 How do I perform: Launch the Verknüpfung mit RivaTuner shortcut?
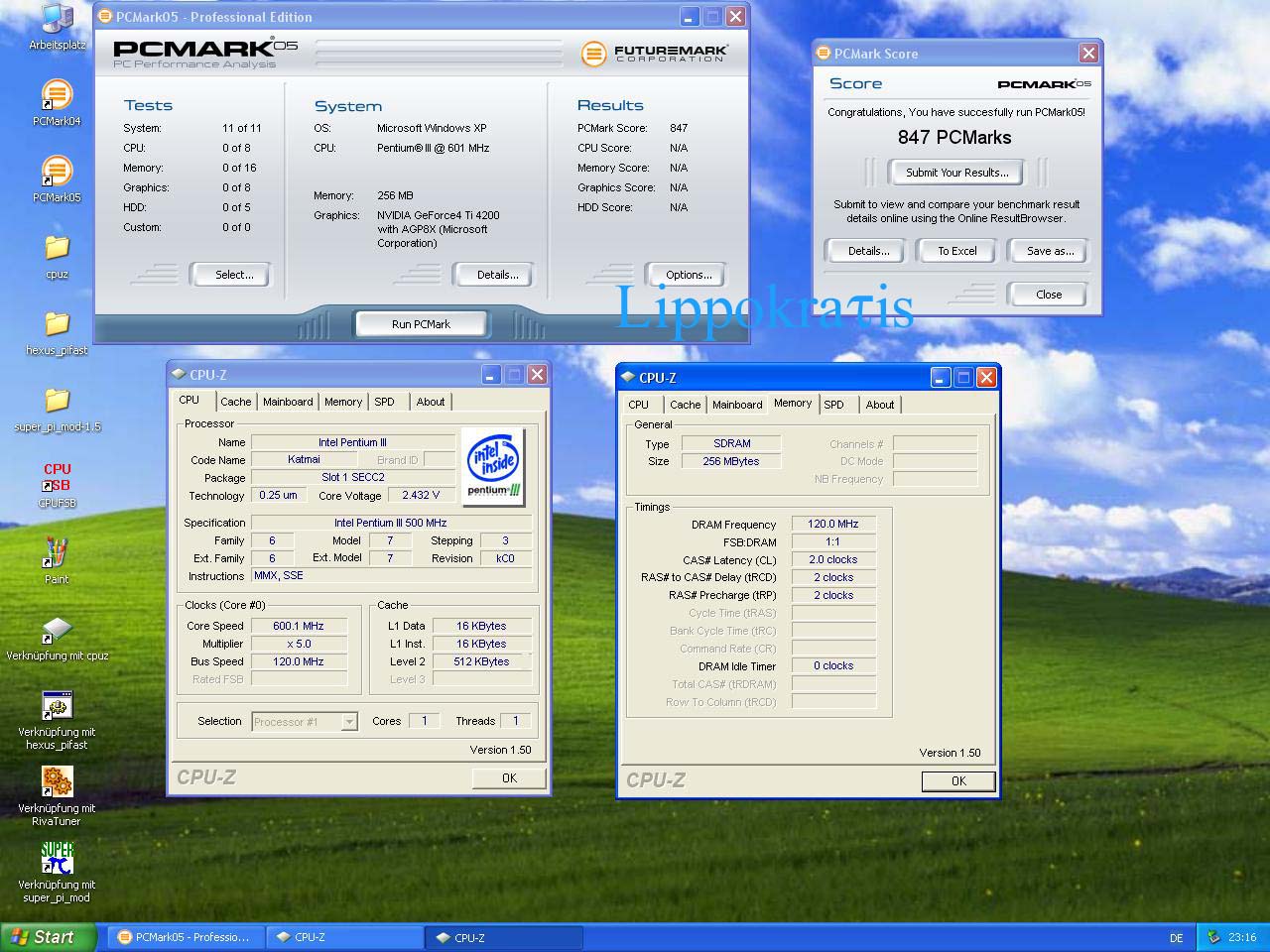pos(57,797)
